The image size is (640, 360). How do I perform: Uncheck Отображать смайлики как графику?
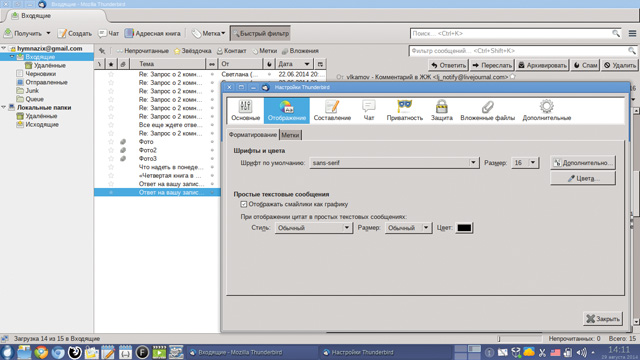click(x=244, y=204)
